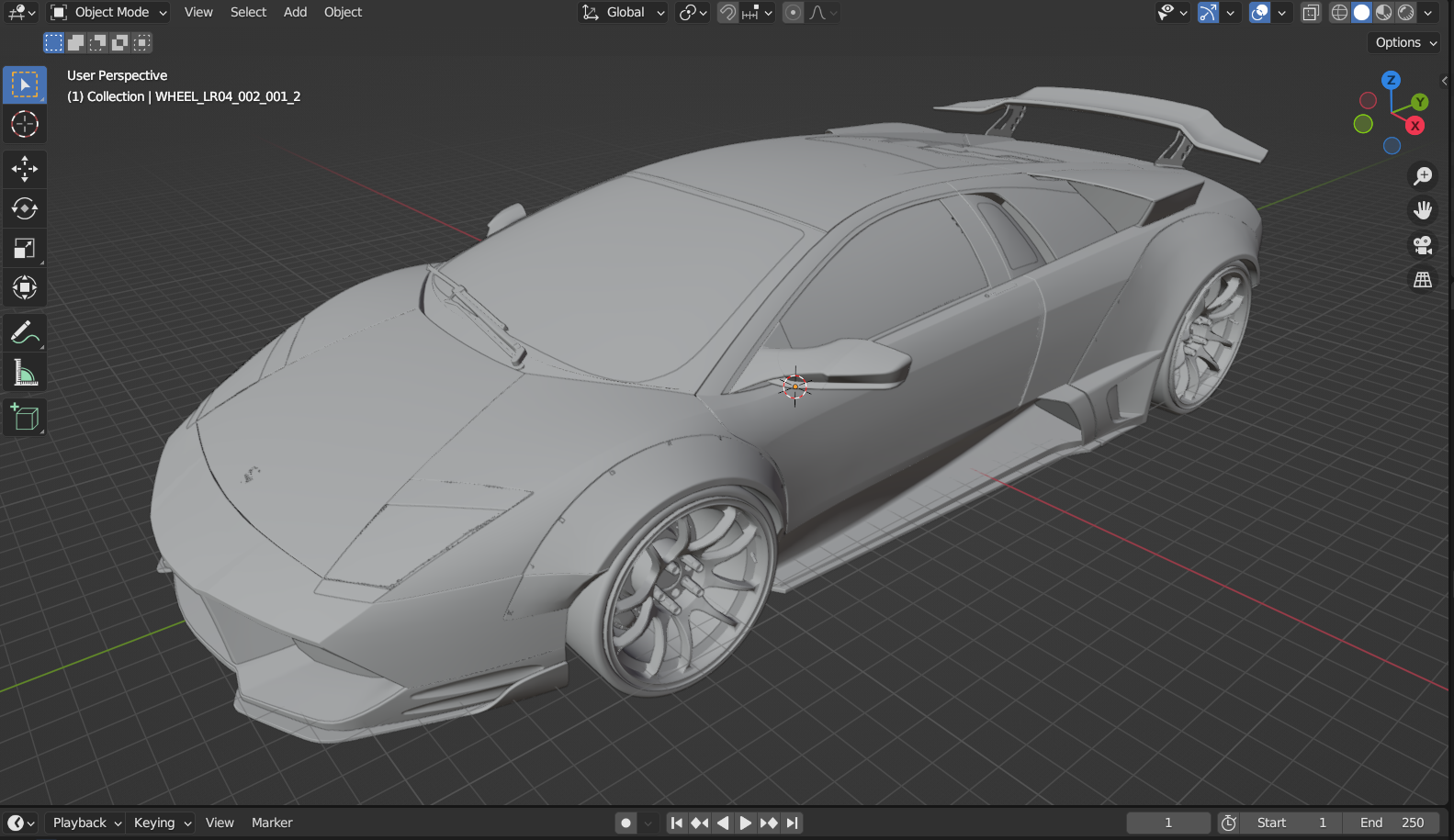Screen dimensions: 1454x840
Task: Choose the Move tool
Action: tap(25, 169)
